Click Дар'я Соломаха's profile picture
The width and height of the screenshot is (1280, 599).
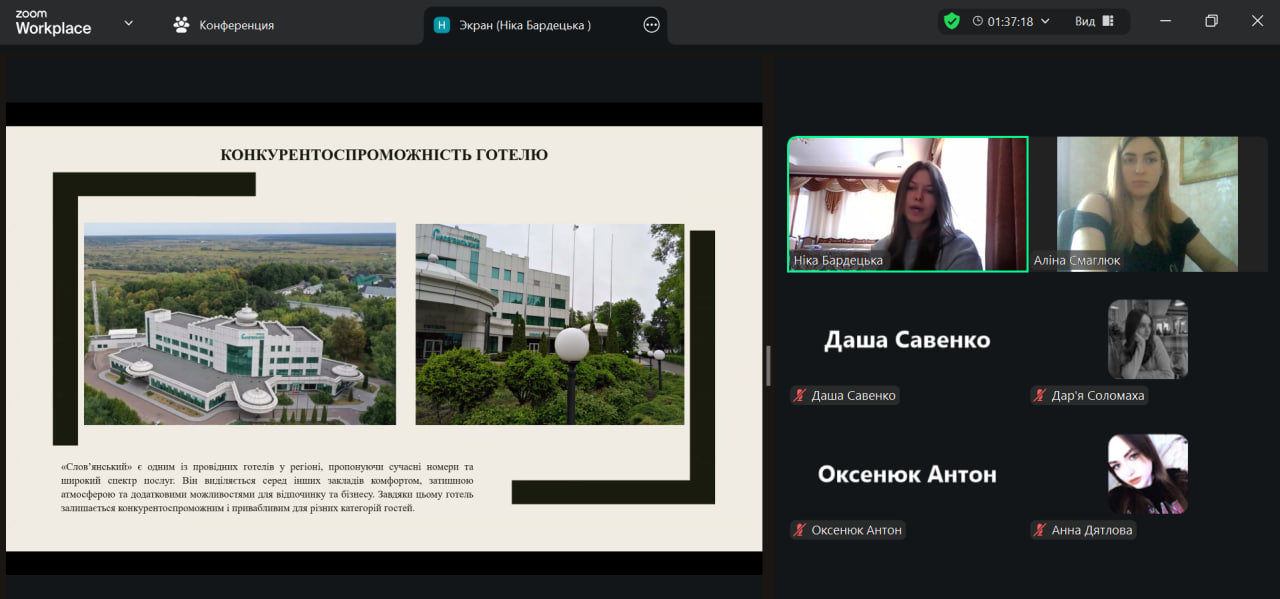1147,339
